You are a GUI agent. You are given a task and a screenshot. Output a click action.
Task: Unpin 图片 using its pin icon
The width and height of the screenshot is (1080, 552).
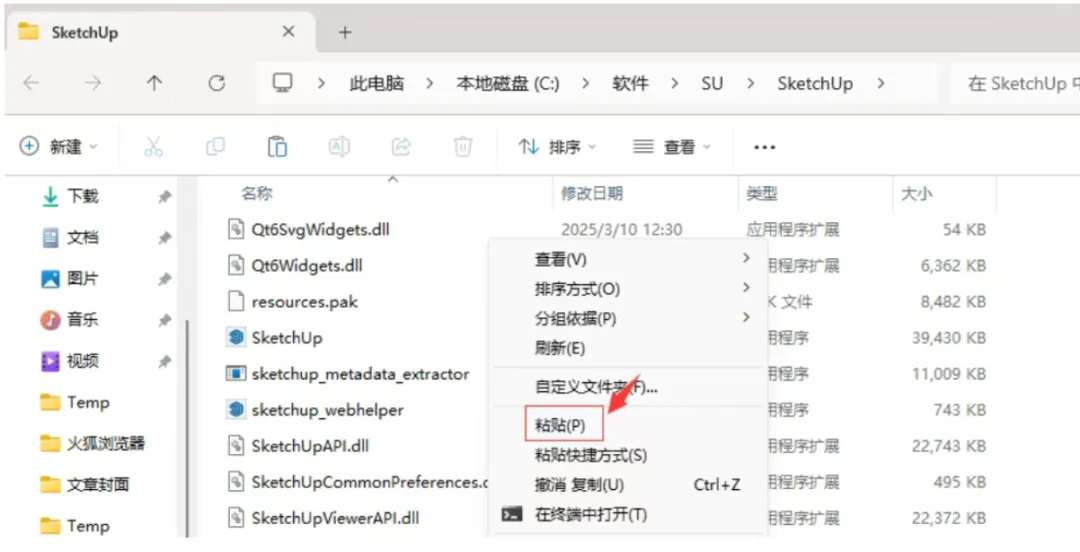[165, 279]
